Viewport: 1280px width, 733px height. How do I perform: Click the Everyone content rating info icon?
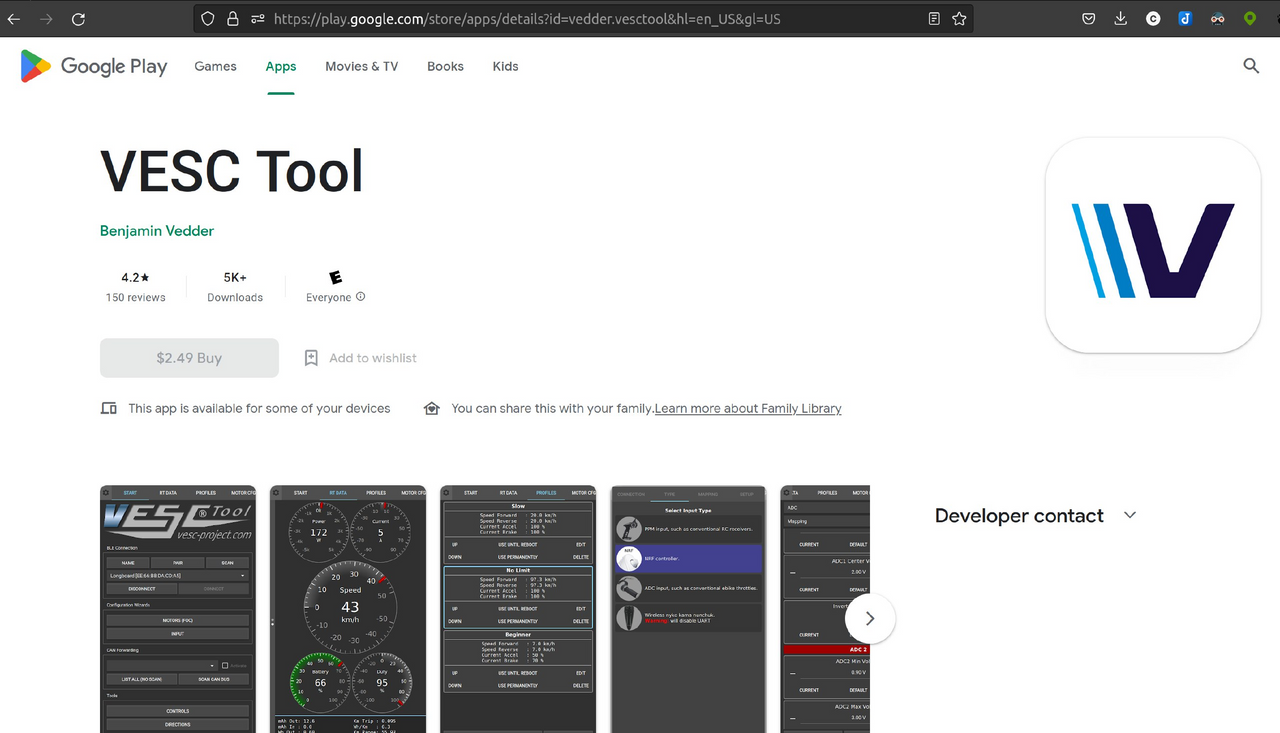361,297
